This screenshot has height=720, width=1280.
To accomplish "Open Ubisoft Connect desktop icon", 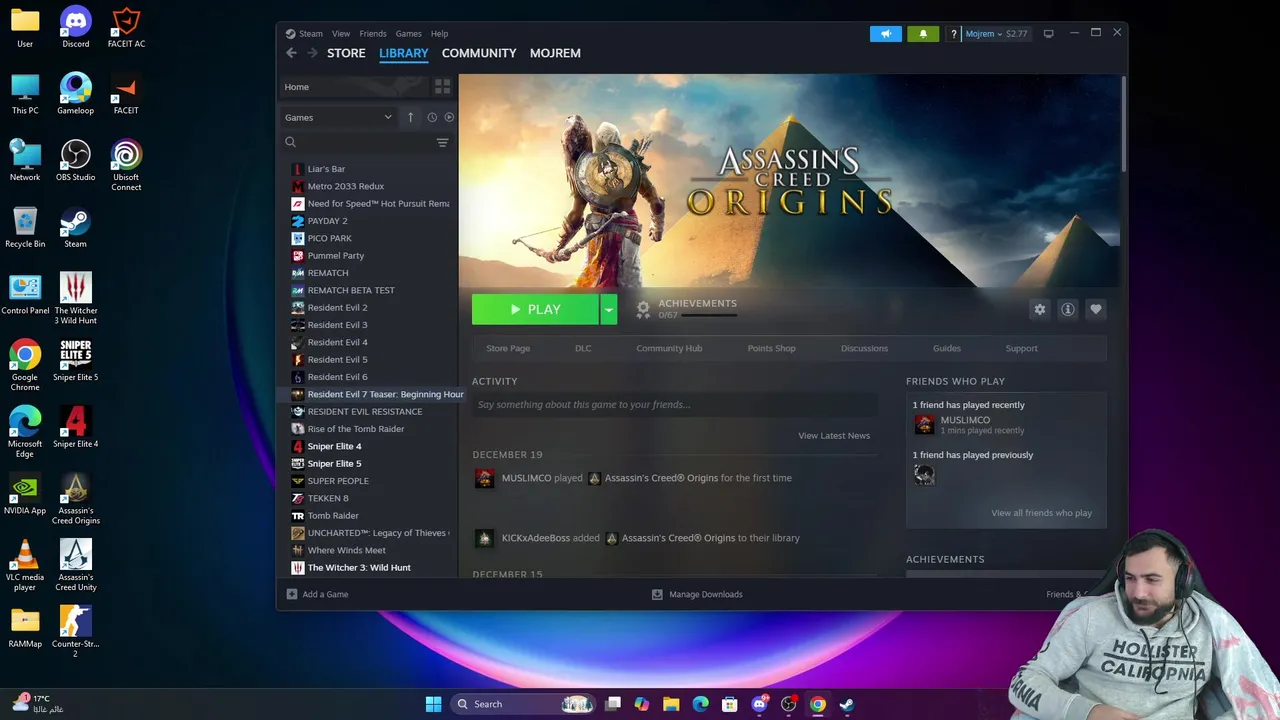I will pyautogui.click(x=126, y=165).
